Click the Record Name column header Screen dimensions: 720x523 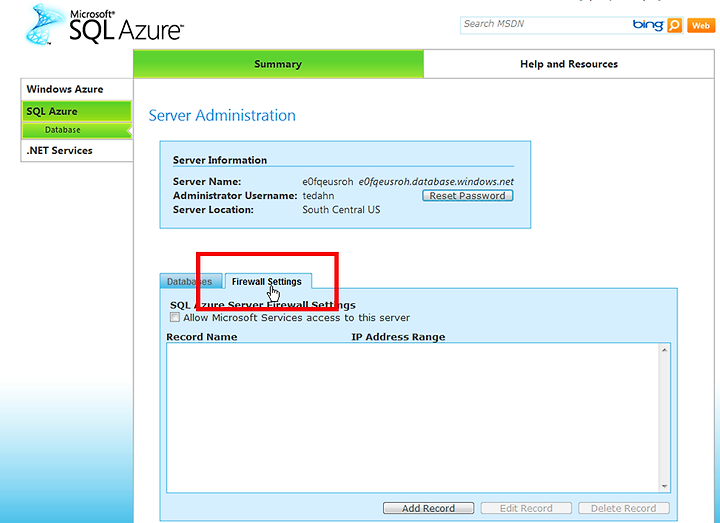202,337
